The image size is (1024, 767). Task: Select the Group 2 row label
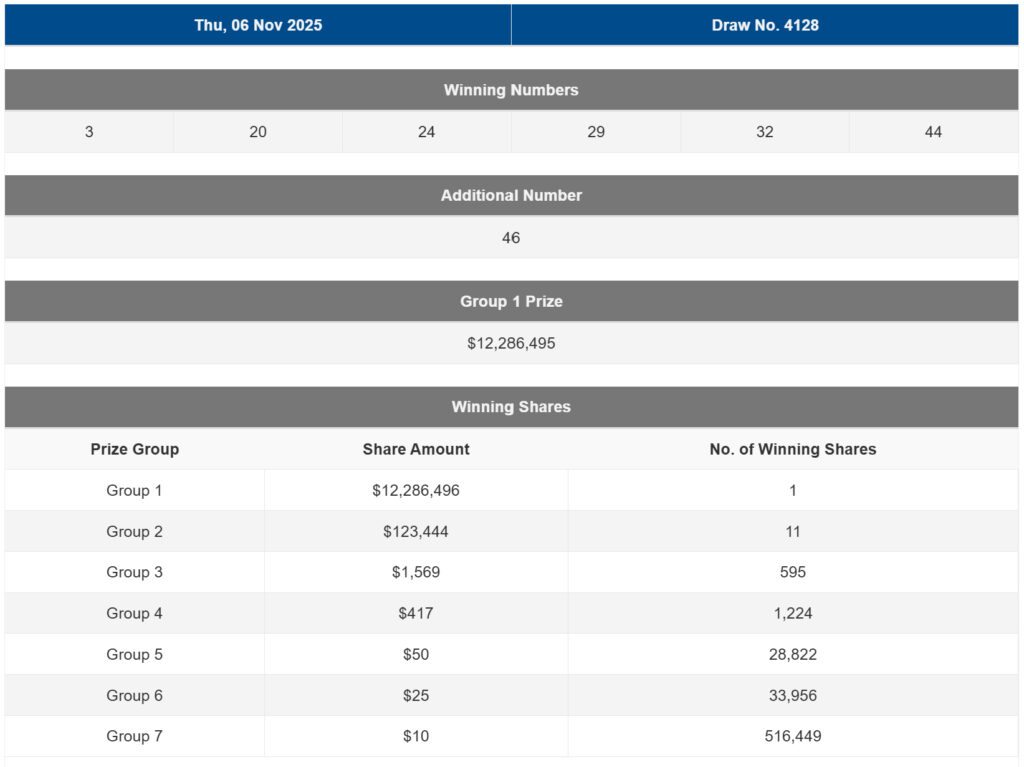tap(134, 532)
